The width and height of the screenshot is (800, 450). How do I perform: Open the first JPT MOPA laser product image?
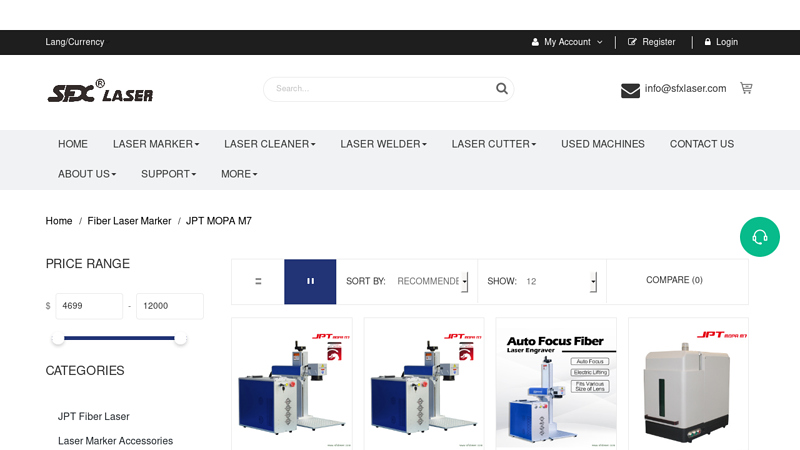pos(292,384)
